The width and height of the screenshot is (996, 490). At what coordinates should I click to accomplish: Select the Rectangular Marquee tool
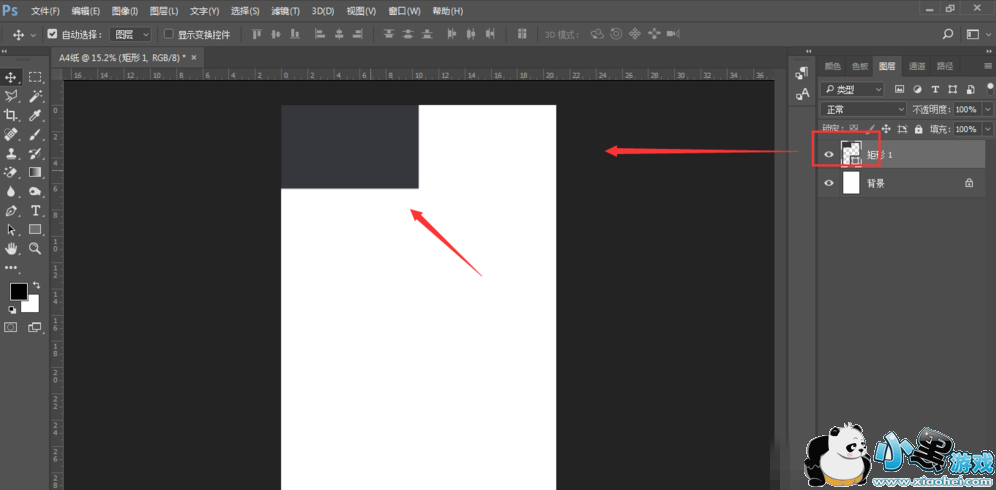[x=35, y=77]
